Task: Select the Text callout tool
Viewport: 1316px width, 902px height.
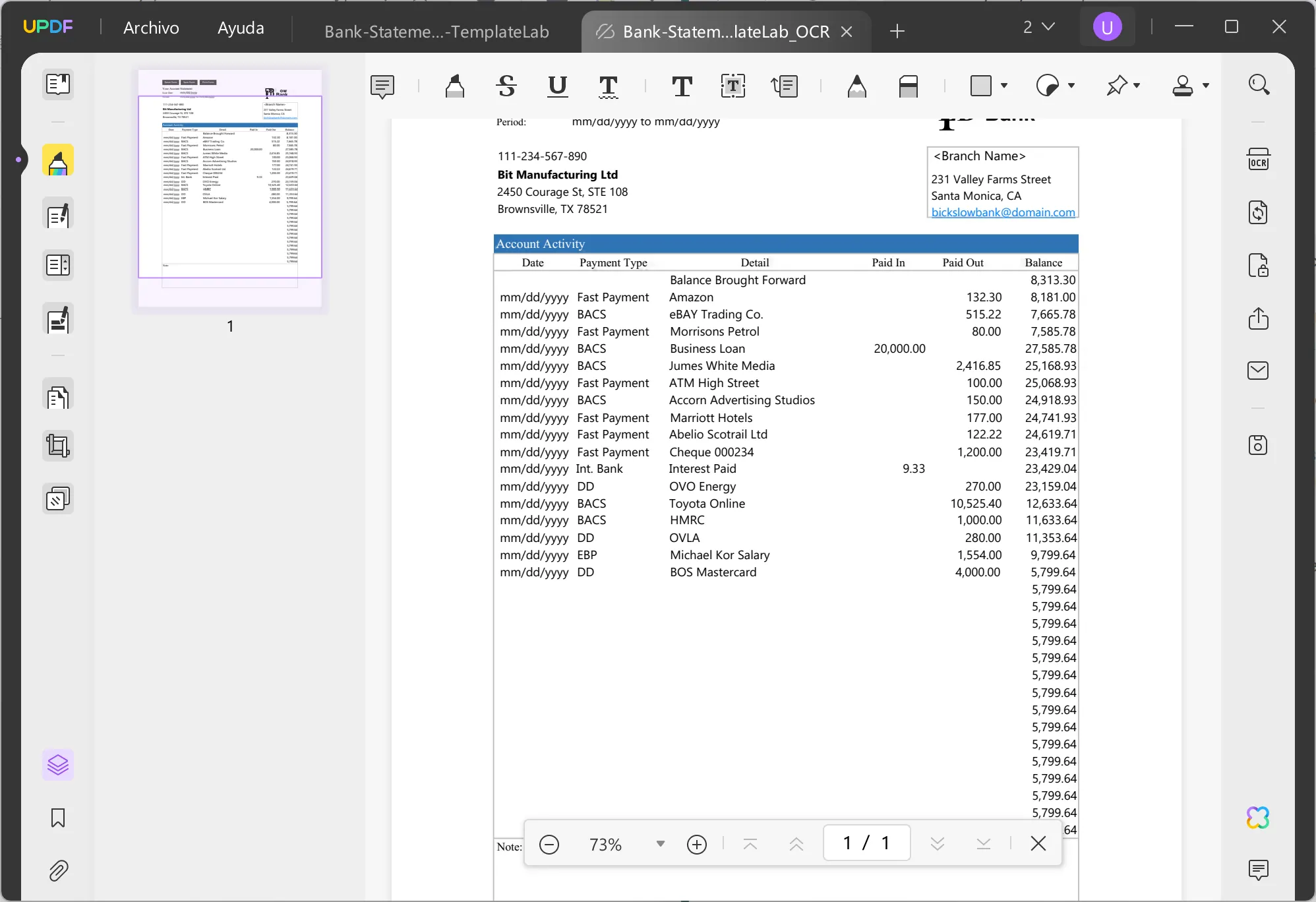Action: (x=784, y=86)
